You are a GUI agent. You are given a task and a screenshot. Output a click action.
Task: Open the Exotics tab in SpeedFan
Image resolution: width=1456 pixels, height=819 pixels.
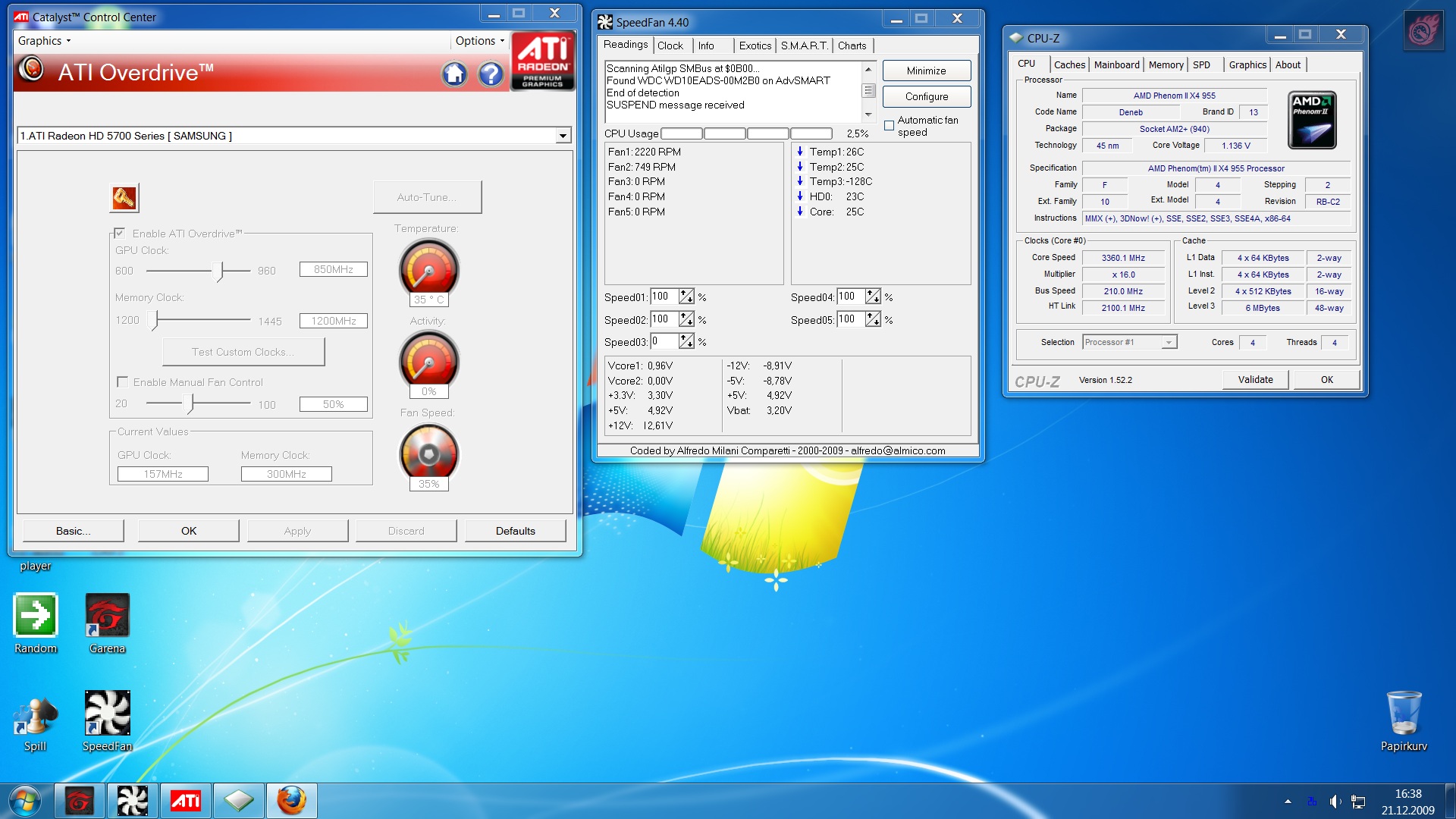pyautogui.click(x=755, y=45)
